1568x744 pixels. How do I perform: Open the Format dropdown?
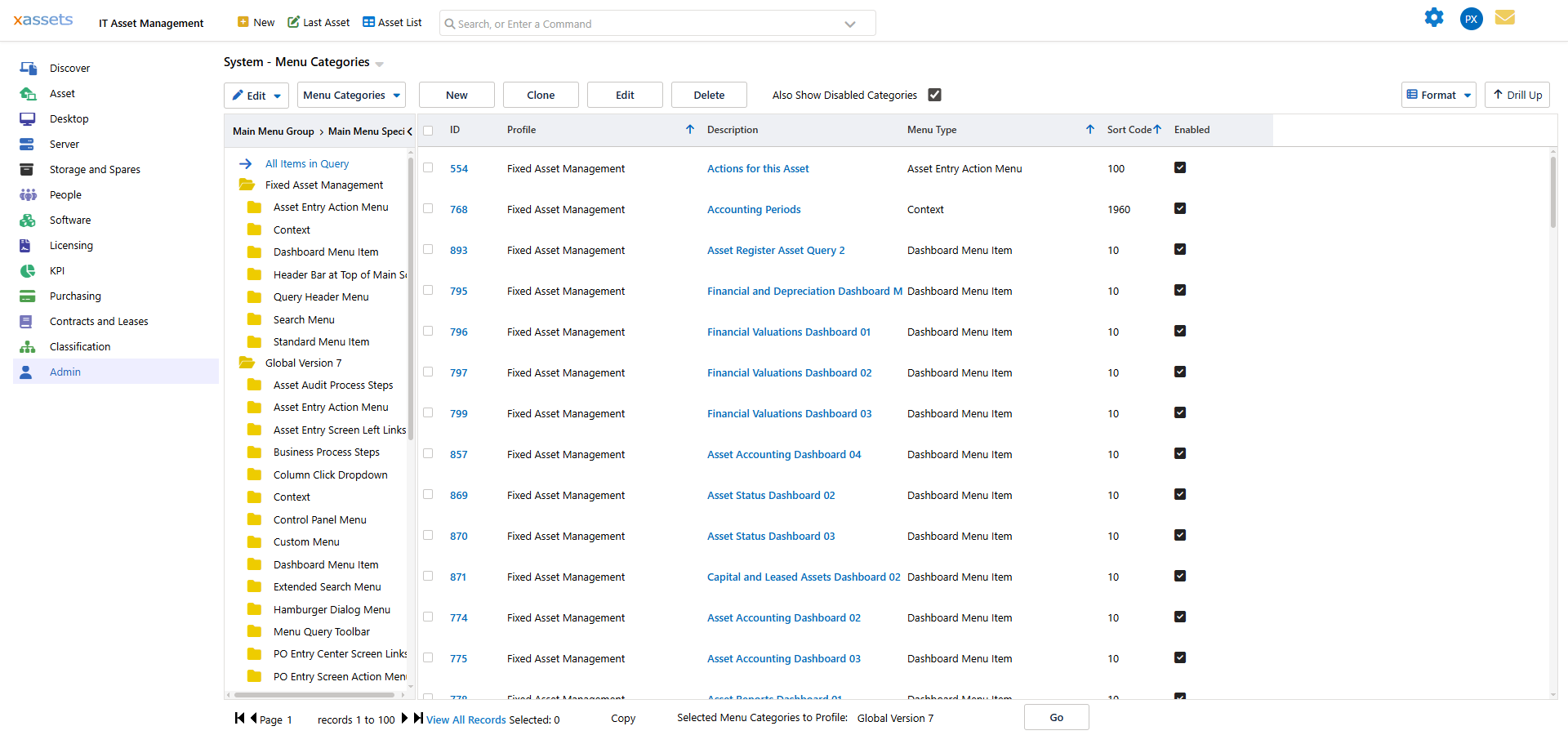pyautogui.click(x=1438, y=95)
